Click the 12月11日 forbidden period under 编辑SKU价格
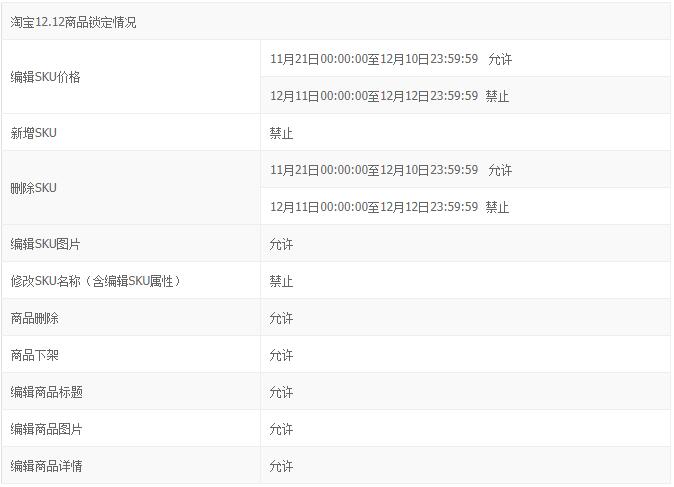 pyautogui.click(x=389, y=96)
